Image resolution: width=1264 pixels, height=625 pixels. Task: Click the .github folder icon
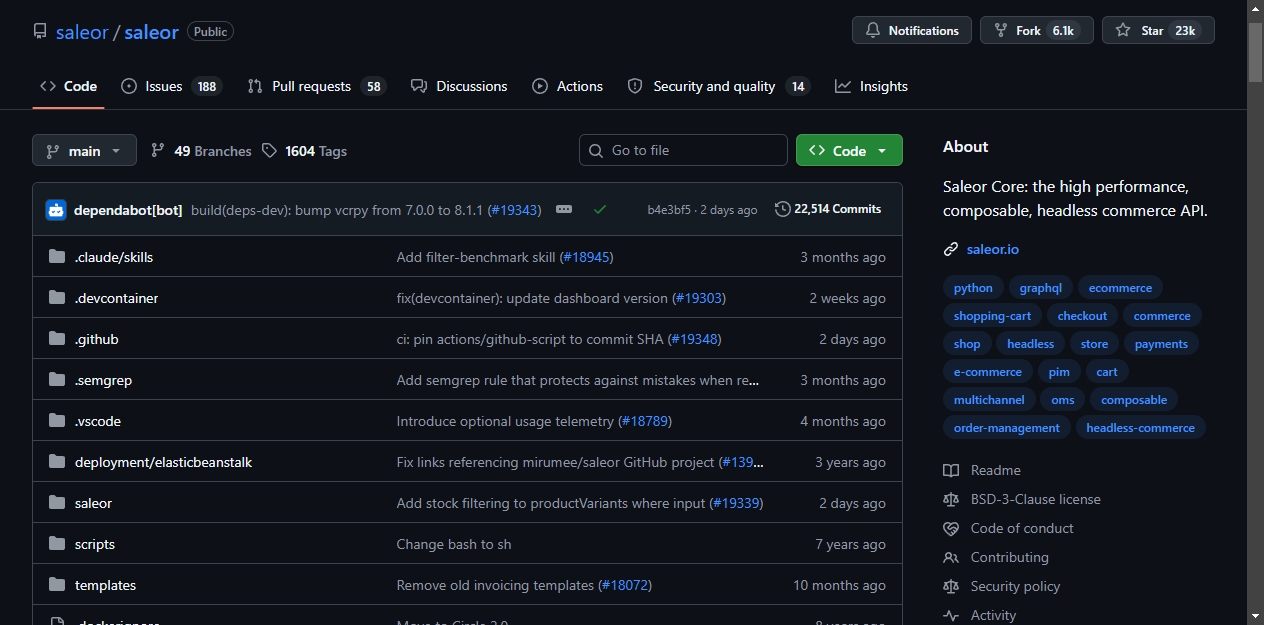[57, 339]
